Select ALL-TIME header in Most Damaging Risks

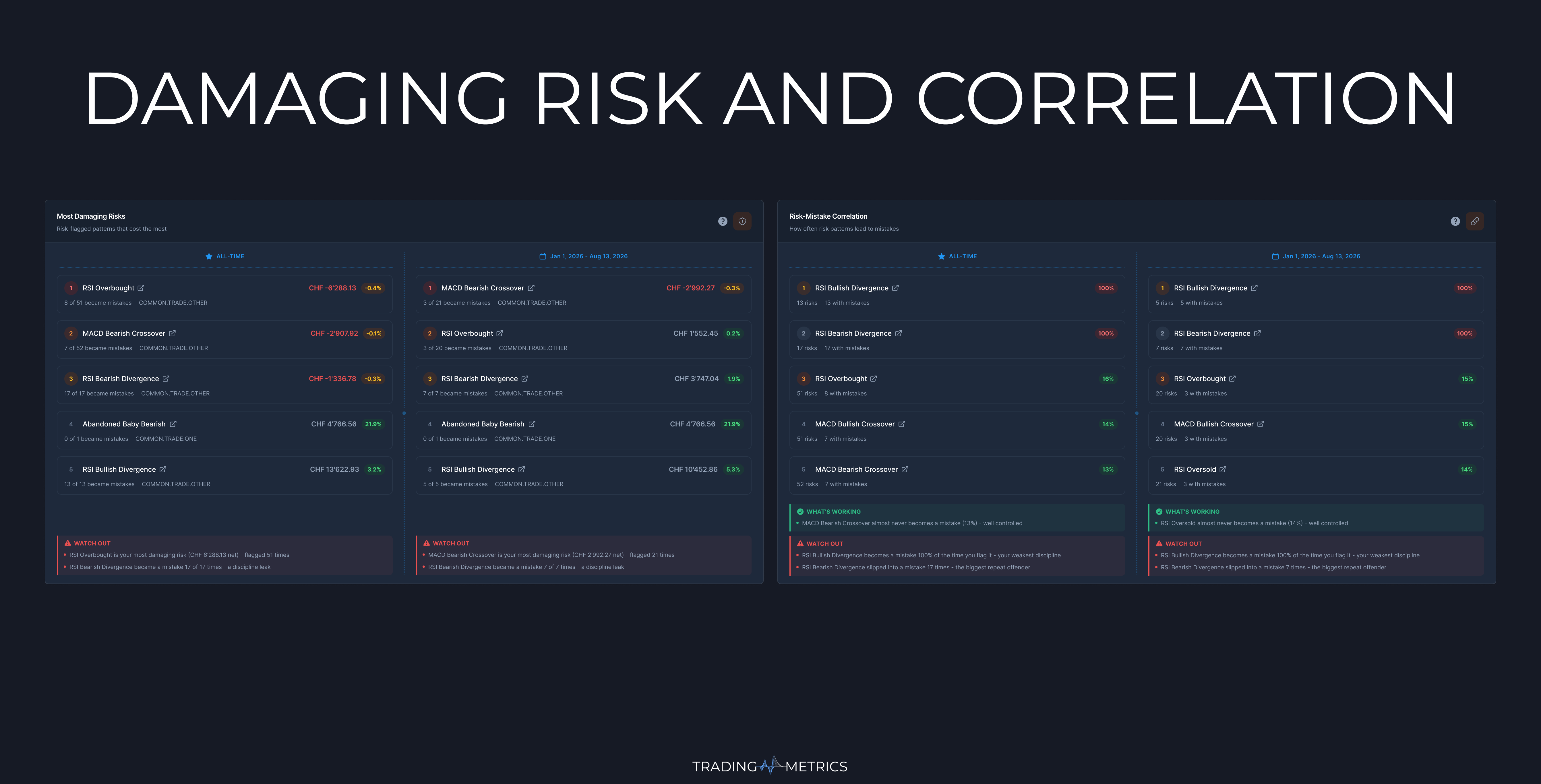225,257
